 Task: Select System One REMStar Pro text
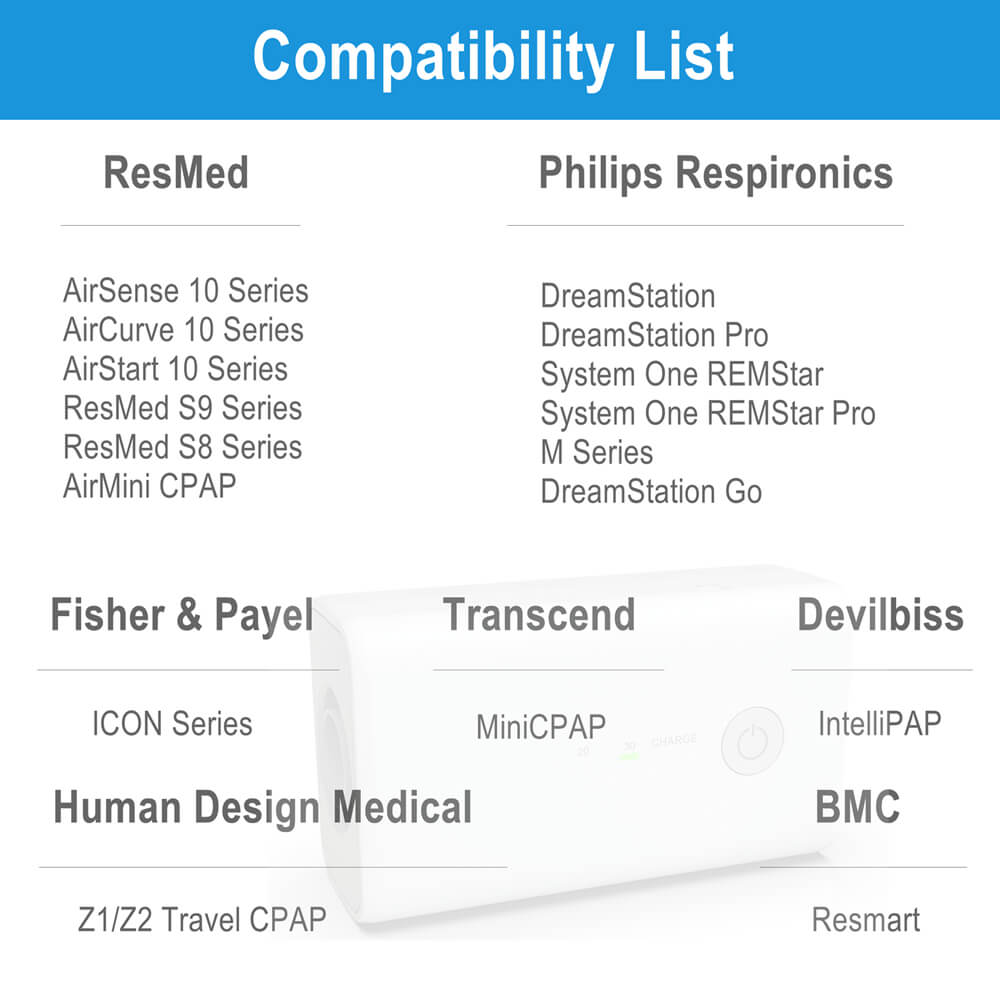(x=708, y=413)
